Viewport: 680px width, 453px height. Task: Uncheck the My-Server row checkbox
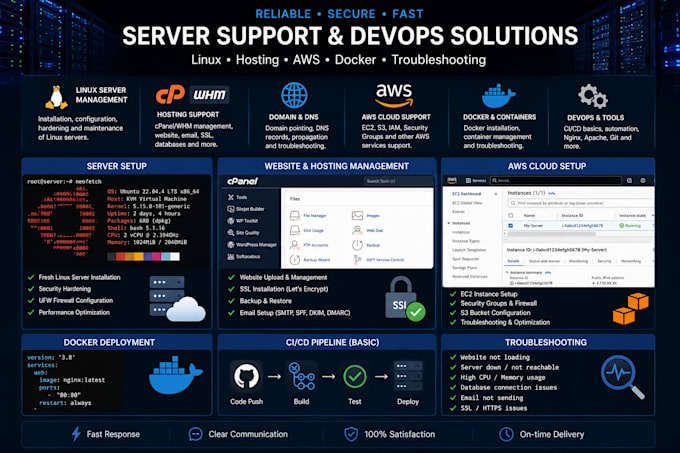click(x=510, y=225)
